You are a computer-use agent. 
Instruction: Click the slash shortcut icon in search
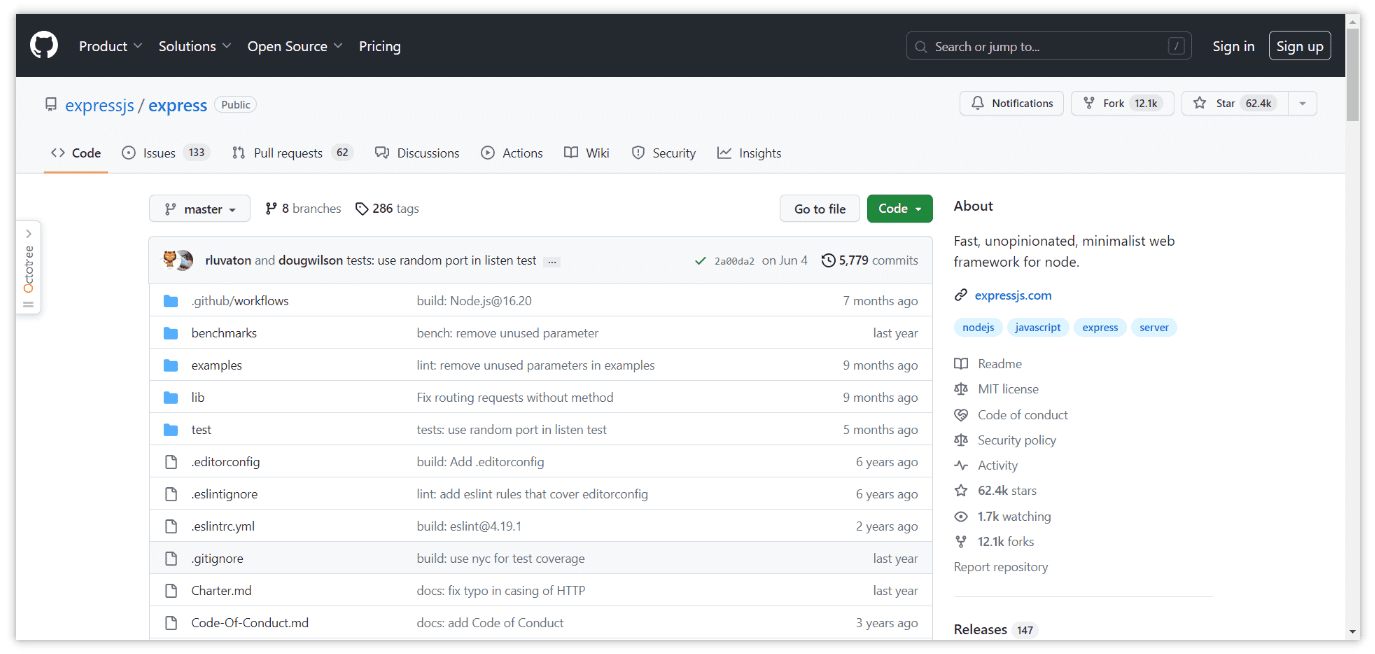pos(1176,46)
